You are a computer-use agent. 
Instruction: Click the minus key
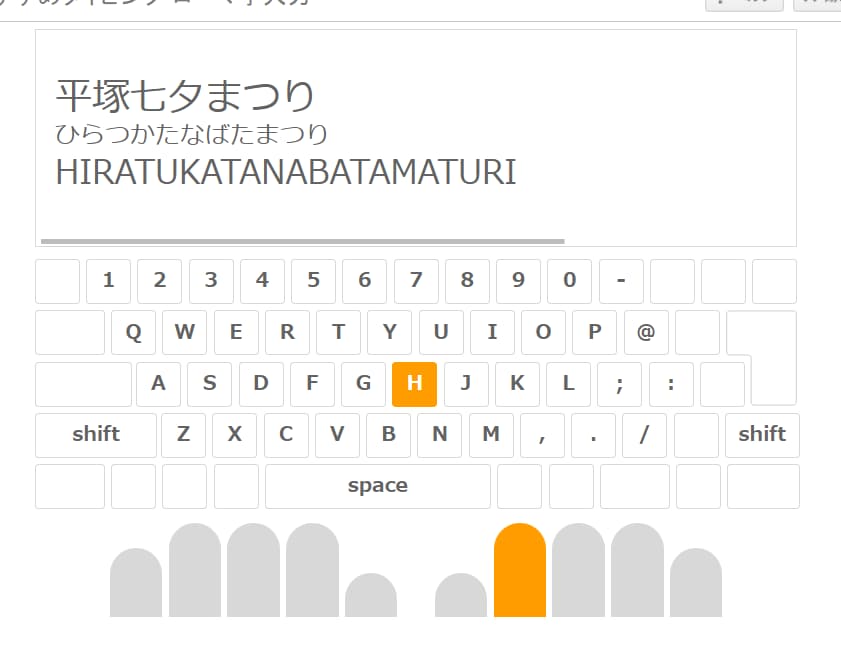coord(621,282)
